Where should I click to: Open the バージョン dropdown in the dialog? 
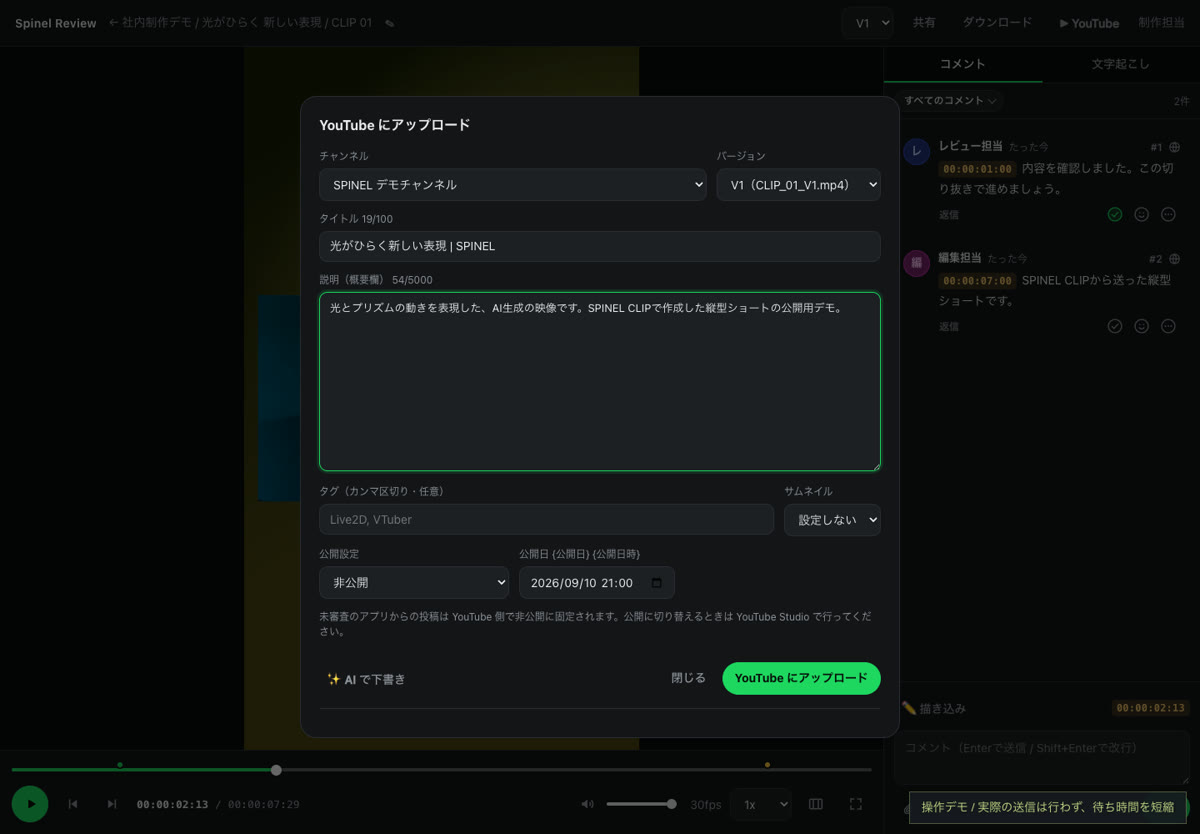pos(799,185)
